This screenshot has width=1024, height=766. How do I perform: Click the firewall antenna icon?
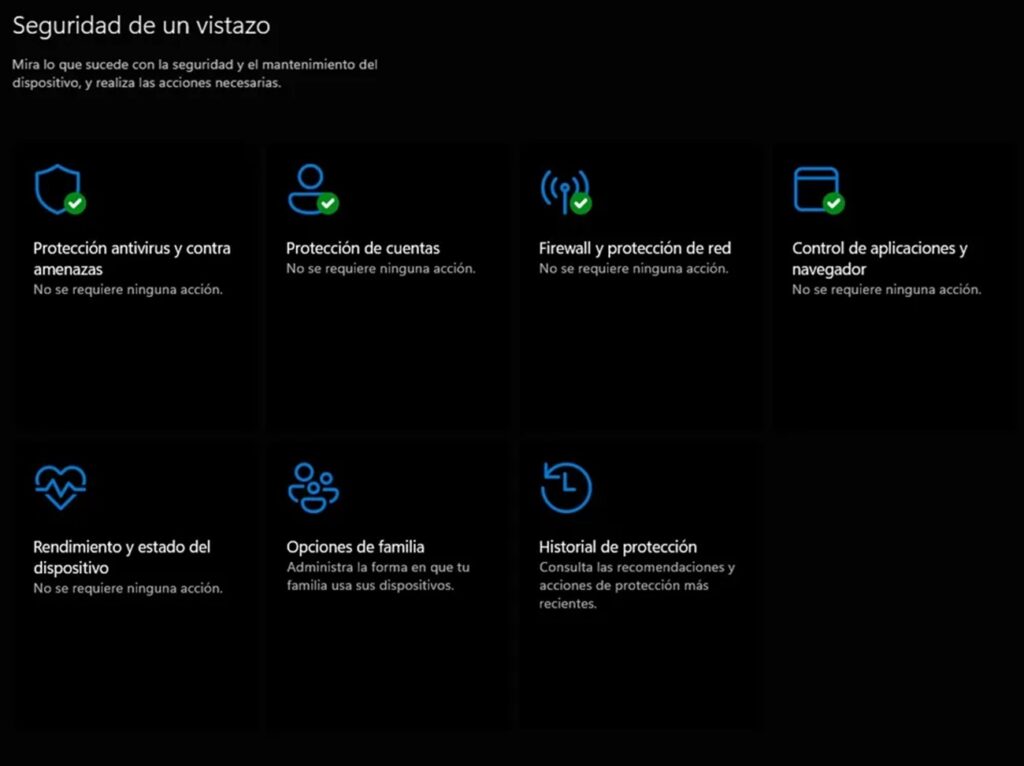coord(566,191)
